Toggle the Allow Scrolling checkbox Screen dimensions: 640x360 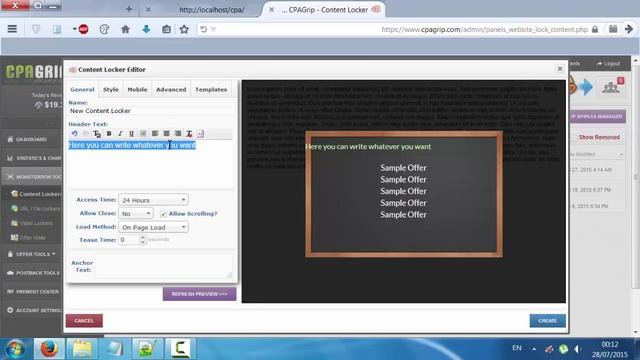click(x=163, y=213)
